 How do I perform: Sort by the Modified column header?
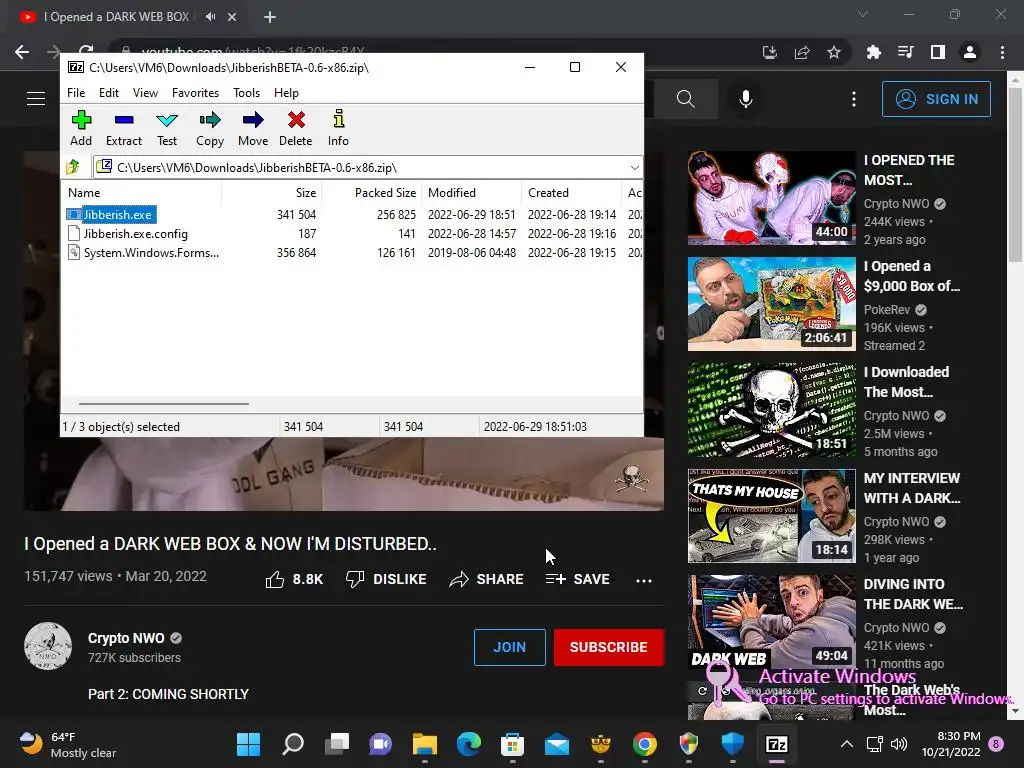point(472,193)
